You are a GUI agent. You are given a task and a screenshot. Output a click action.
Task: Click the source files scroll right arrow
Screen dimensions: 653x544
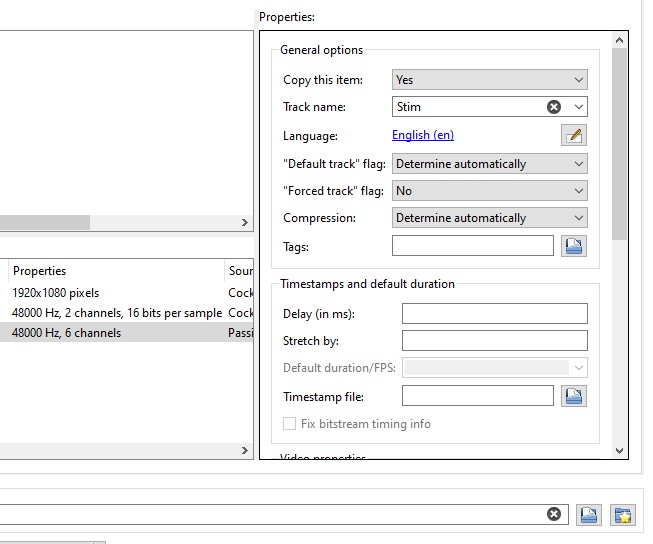245,222
